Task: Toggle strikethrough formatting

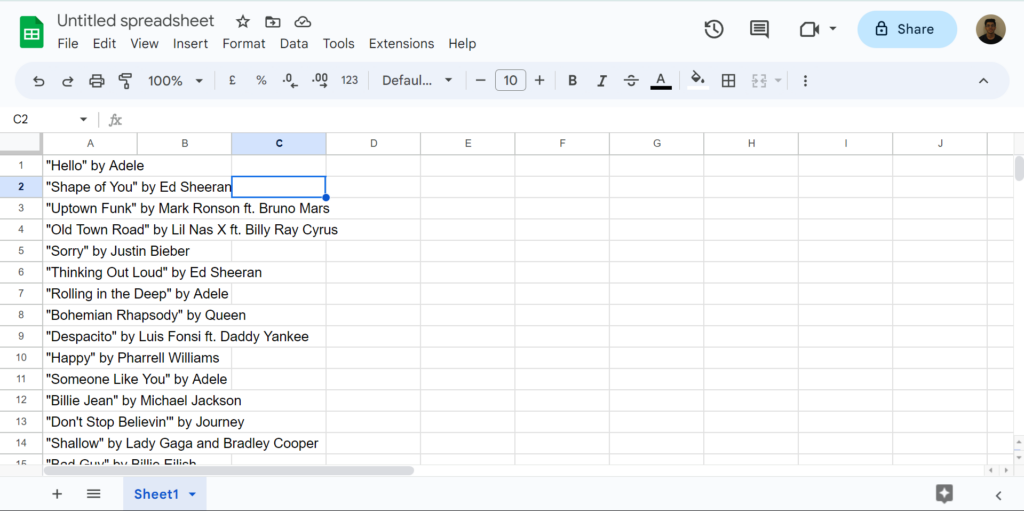Action: tap(631, 80)
